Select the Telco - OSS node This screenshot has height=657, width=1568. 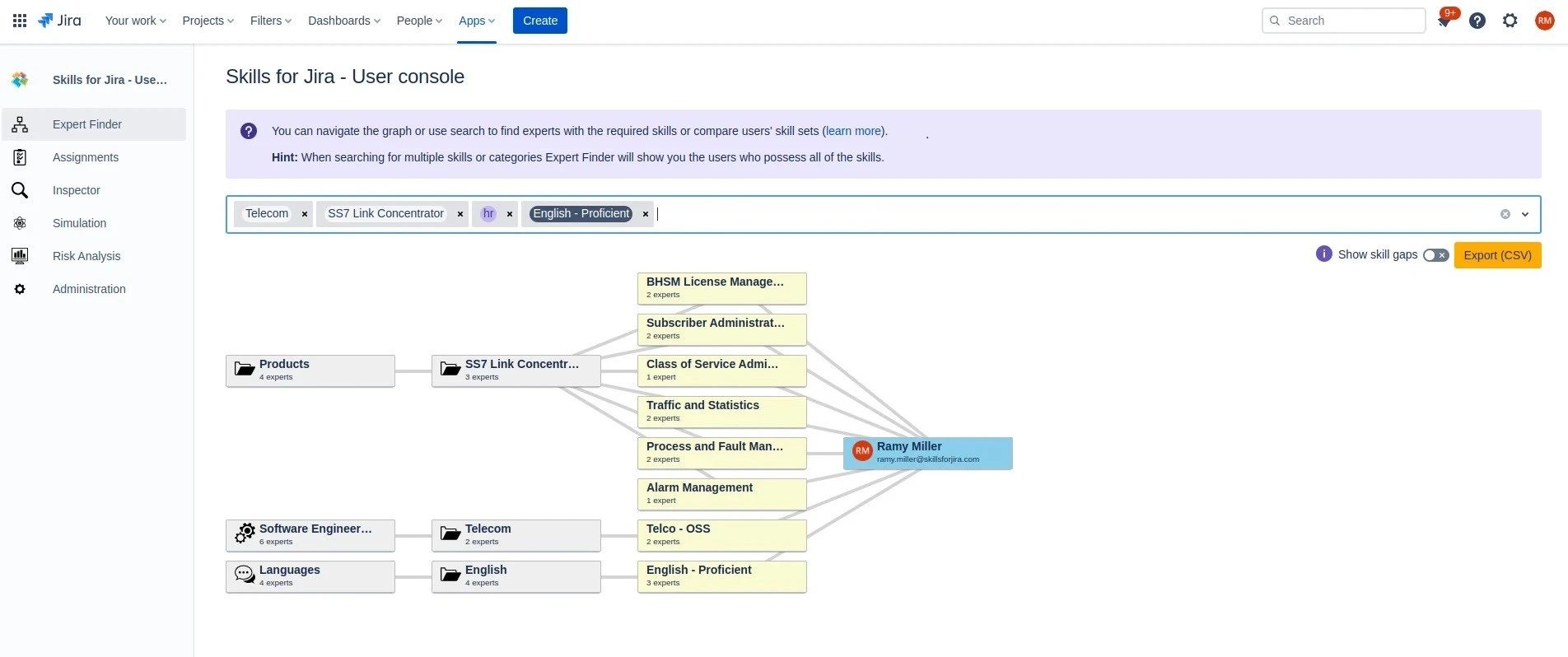point(721,535)
